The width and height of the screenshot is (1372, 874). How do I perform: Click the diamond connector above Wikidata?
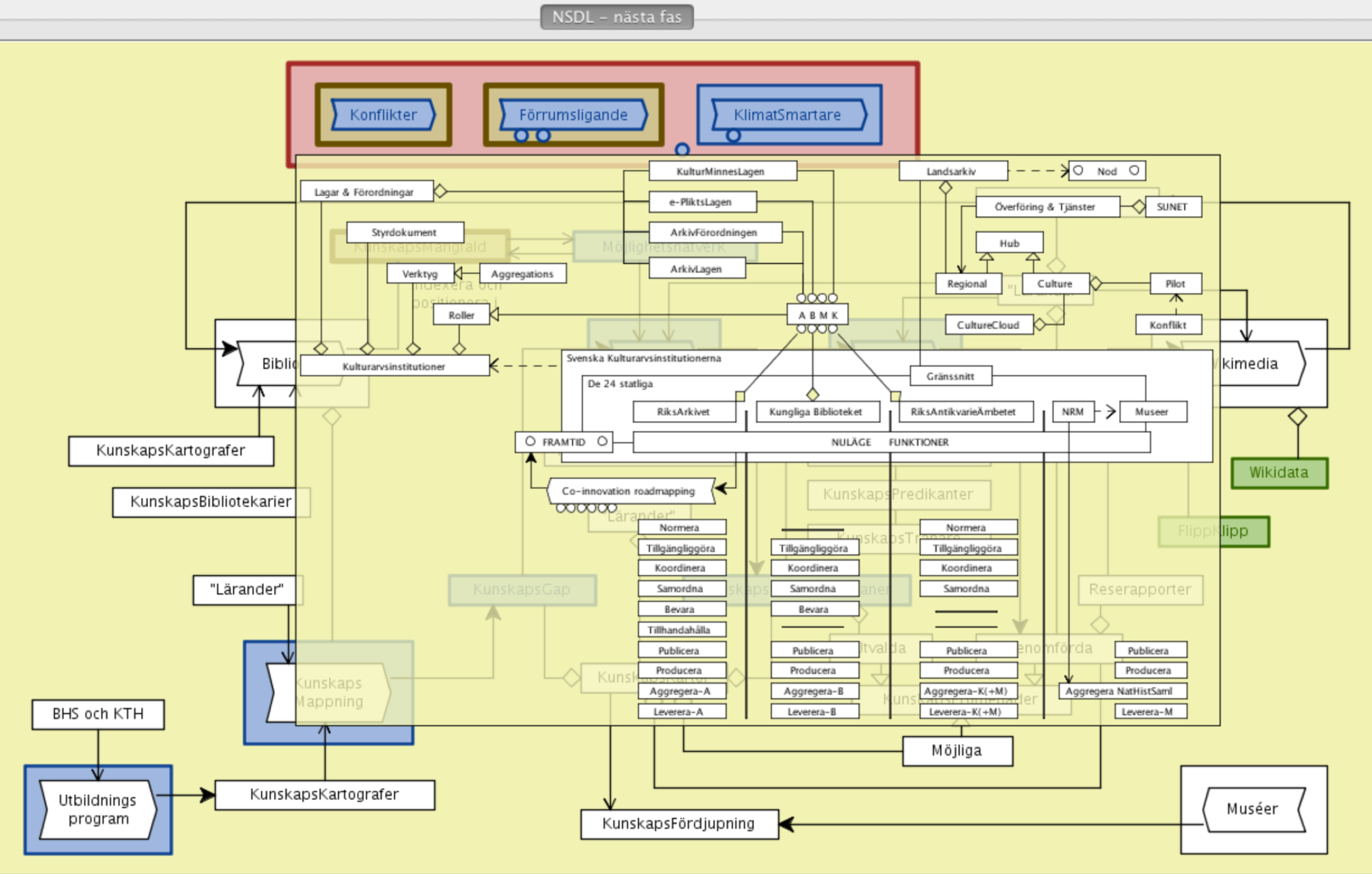[x=1297, y=416]
